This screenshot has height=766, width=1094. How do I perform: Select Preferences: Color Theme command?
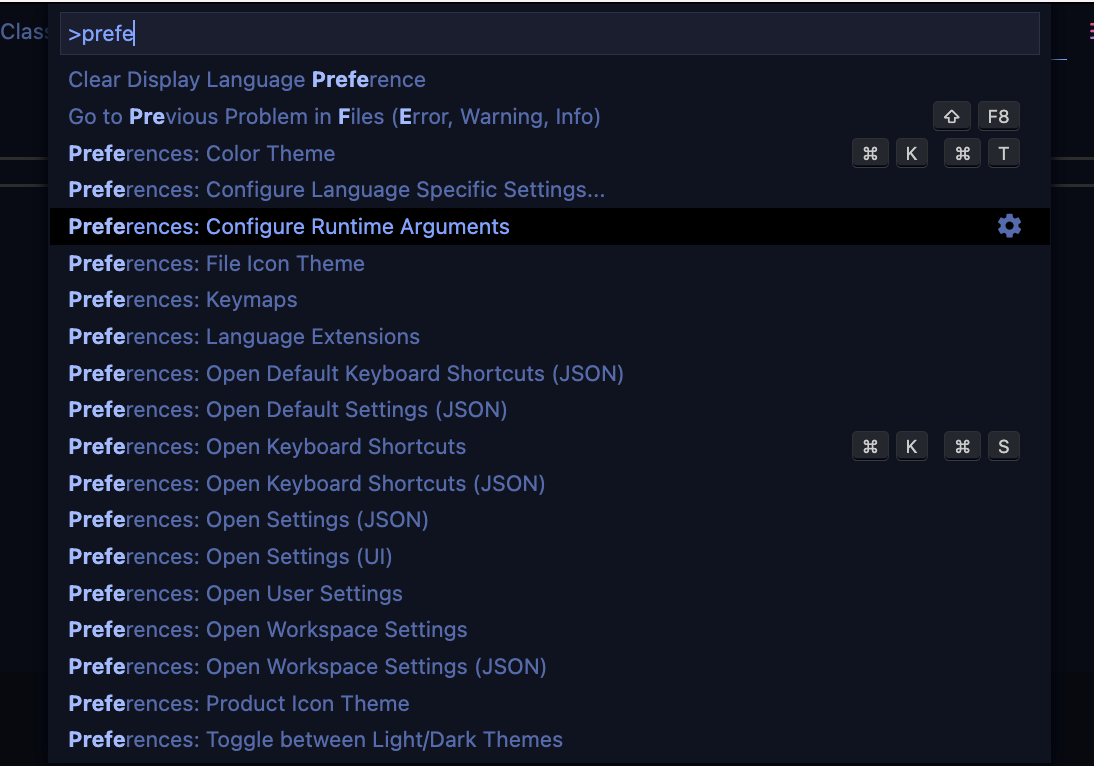coord(200,153)
